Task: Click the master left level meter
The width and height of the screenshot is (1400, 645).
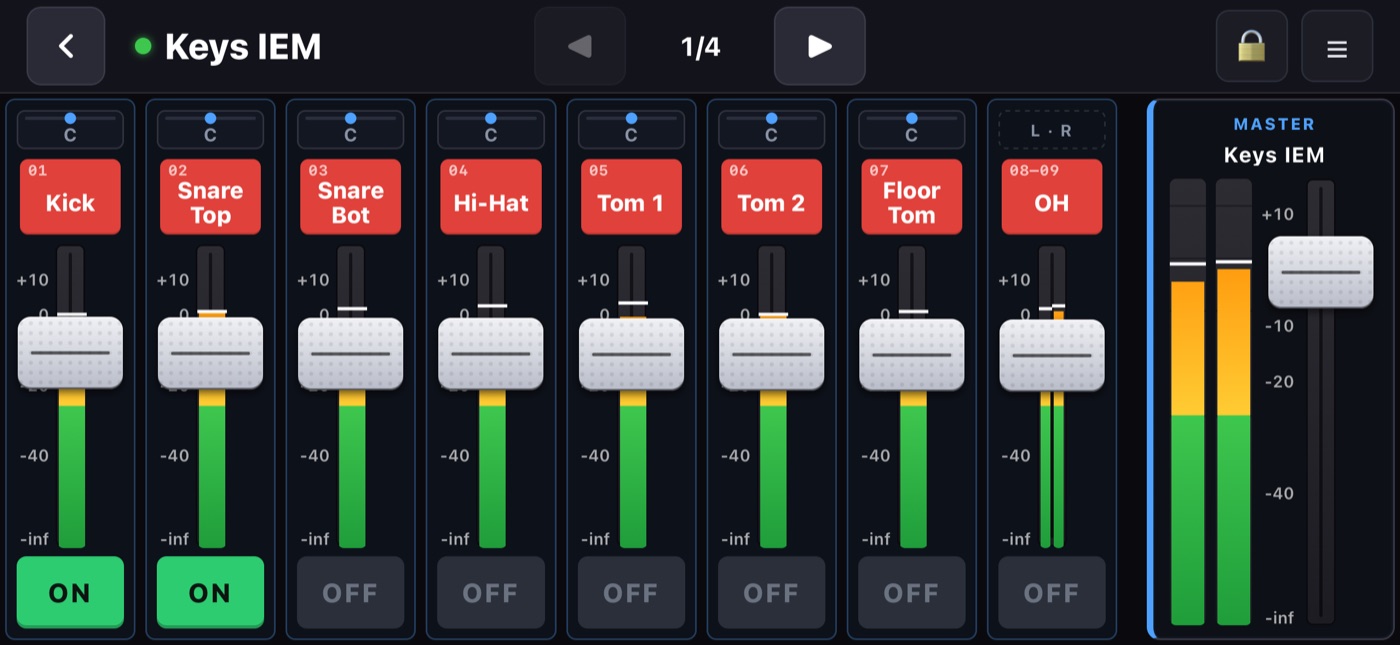Action: point(1188,402)
